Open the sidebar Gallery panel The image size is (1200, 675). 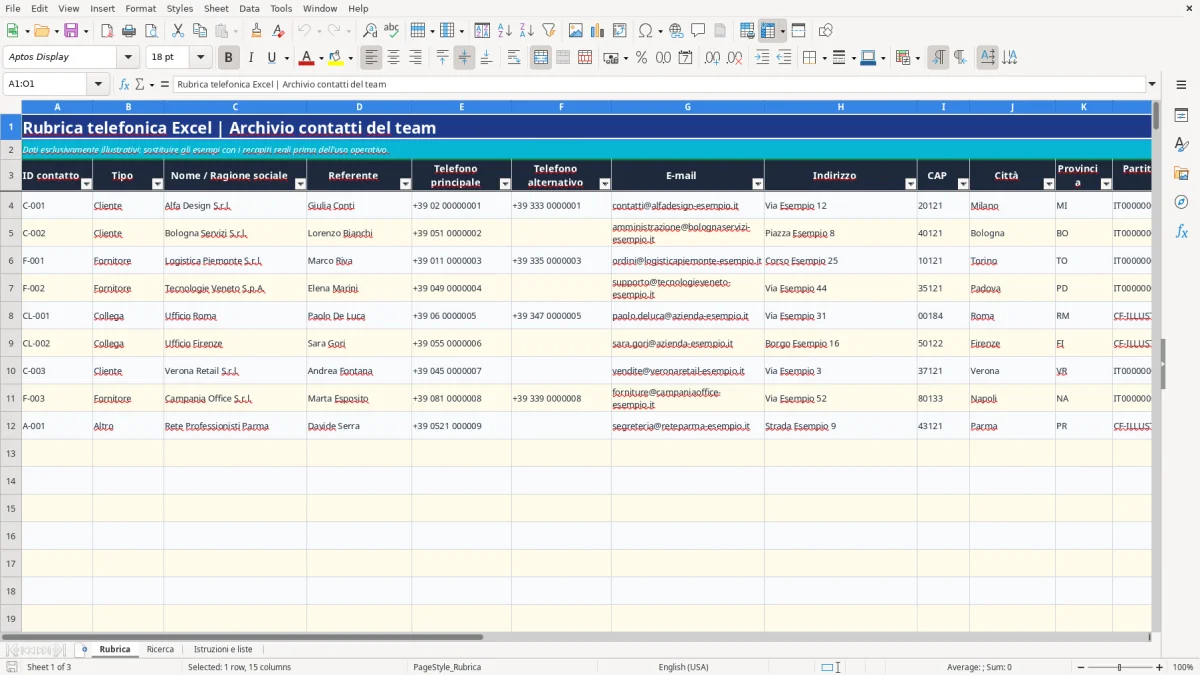pyautogui.click(x=1181, y=174)
